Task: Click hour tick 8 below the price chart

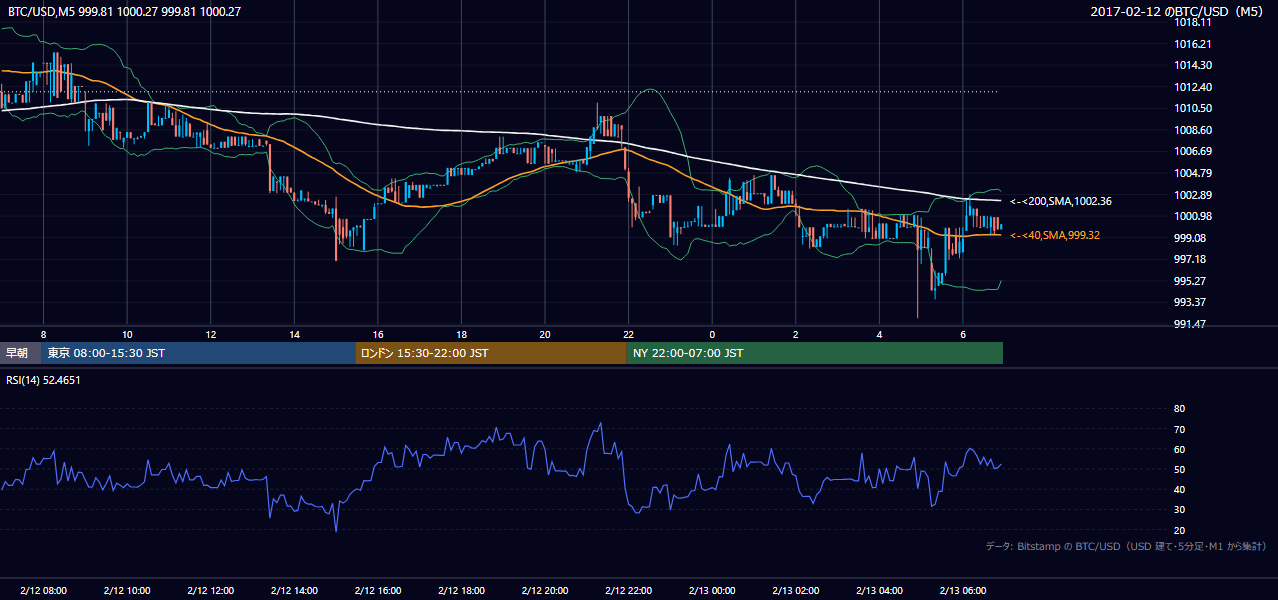Action: coord(43,334)
